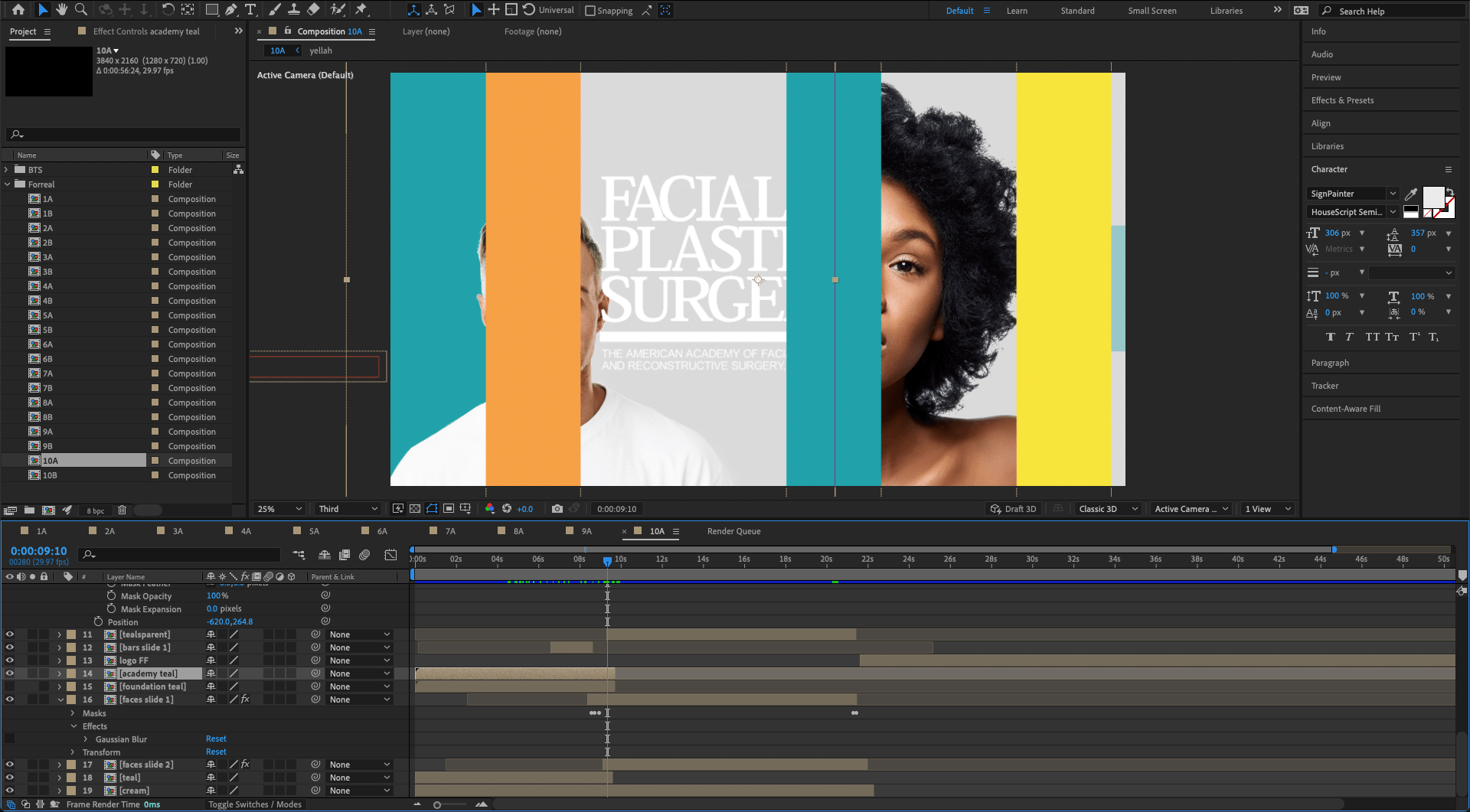This screenshot has width=1470, height=812.
Task: Collapse the Forreal folder
Action: pos(8,184)
